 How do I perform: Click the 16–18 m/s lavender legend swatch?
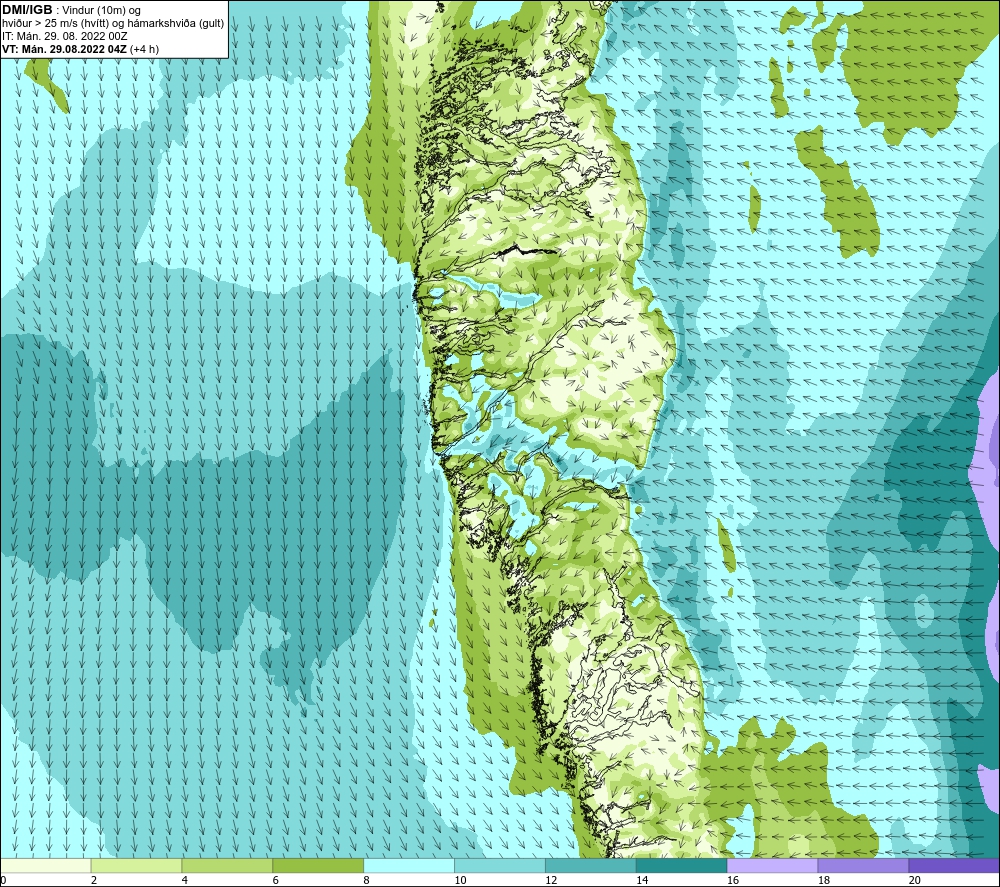(772, 866)
